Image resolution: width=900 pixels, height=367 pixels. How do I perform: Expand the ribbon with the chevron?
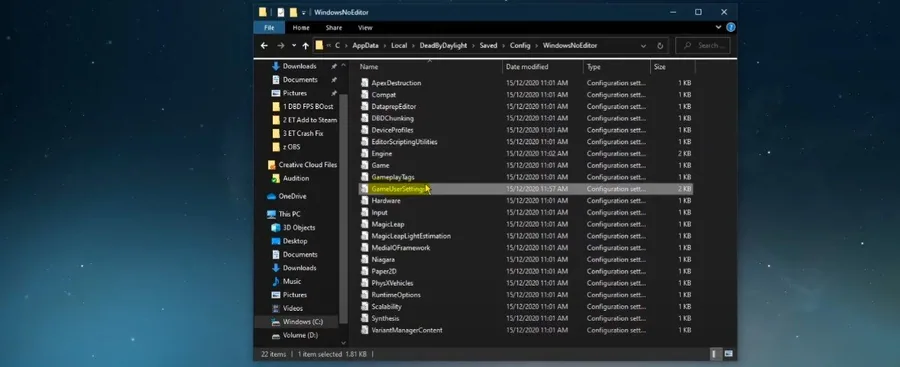718,27
